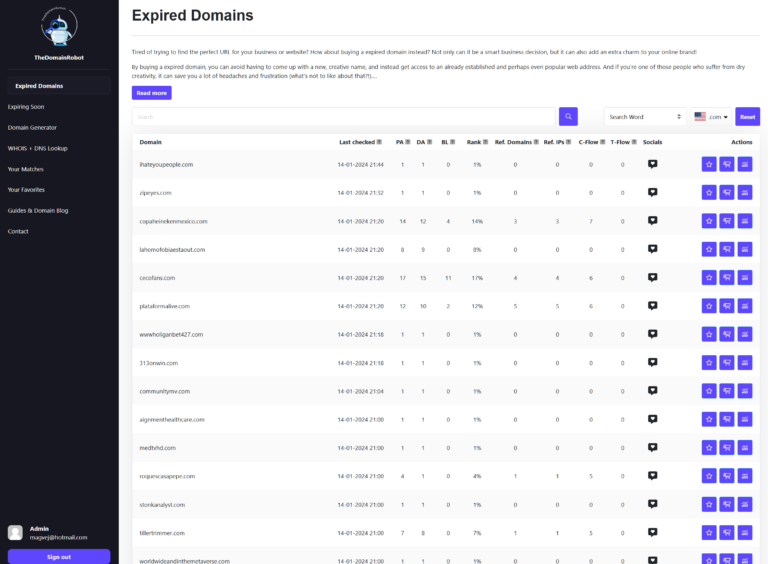Click info icon beside Ref. Domains header
Viewport: 768px width, 564px height.
tap(536, 142)
